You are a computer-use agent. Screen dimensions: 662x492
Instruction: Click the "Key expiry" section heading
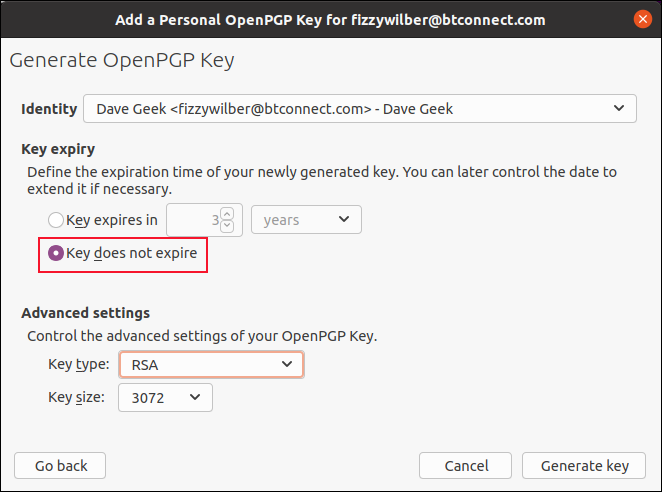[58, 149]
